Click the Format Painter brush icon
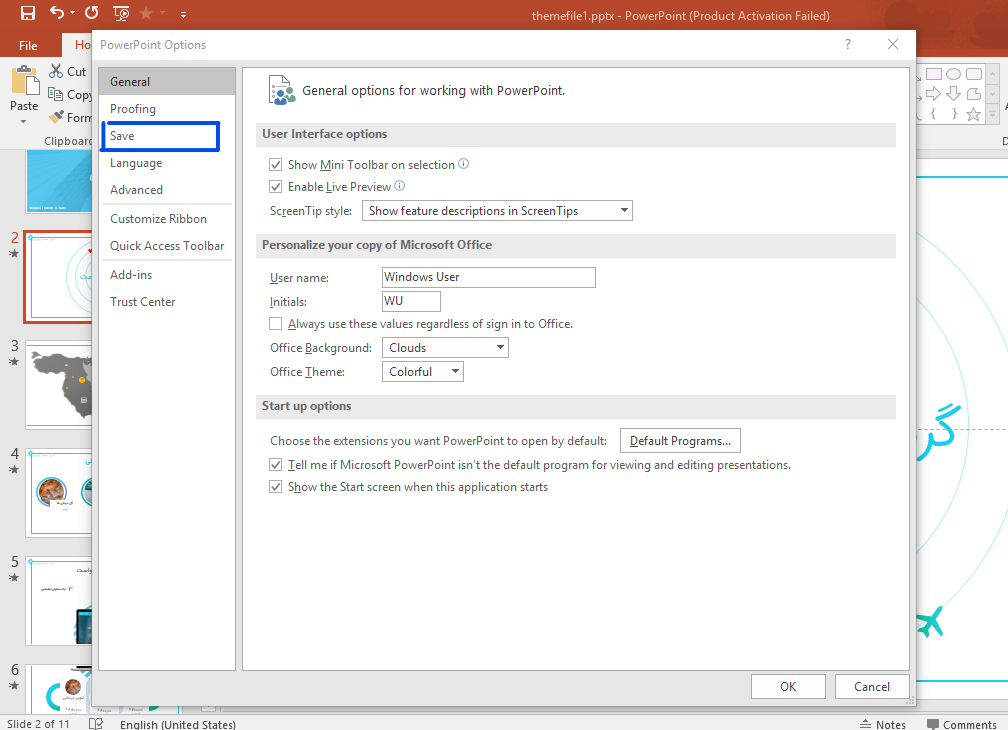1008x730 pixels. (57, 117)
